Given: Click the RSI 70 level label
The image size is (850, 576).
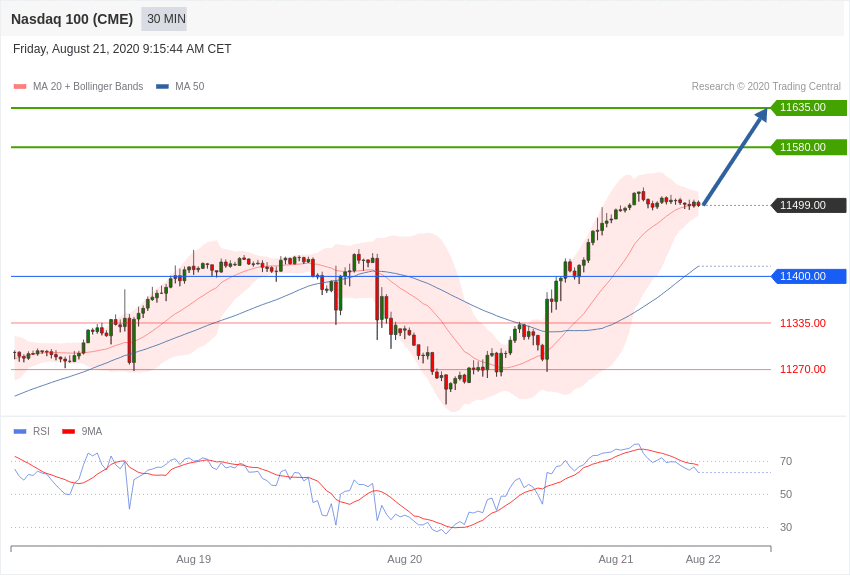Looking at the screenshot, I should [x=786, y=461].
